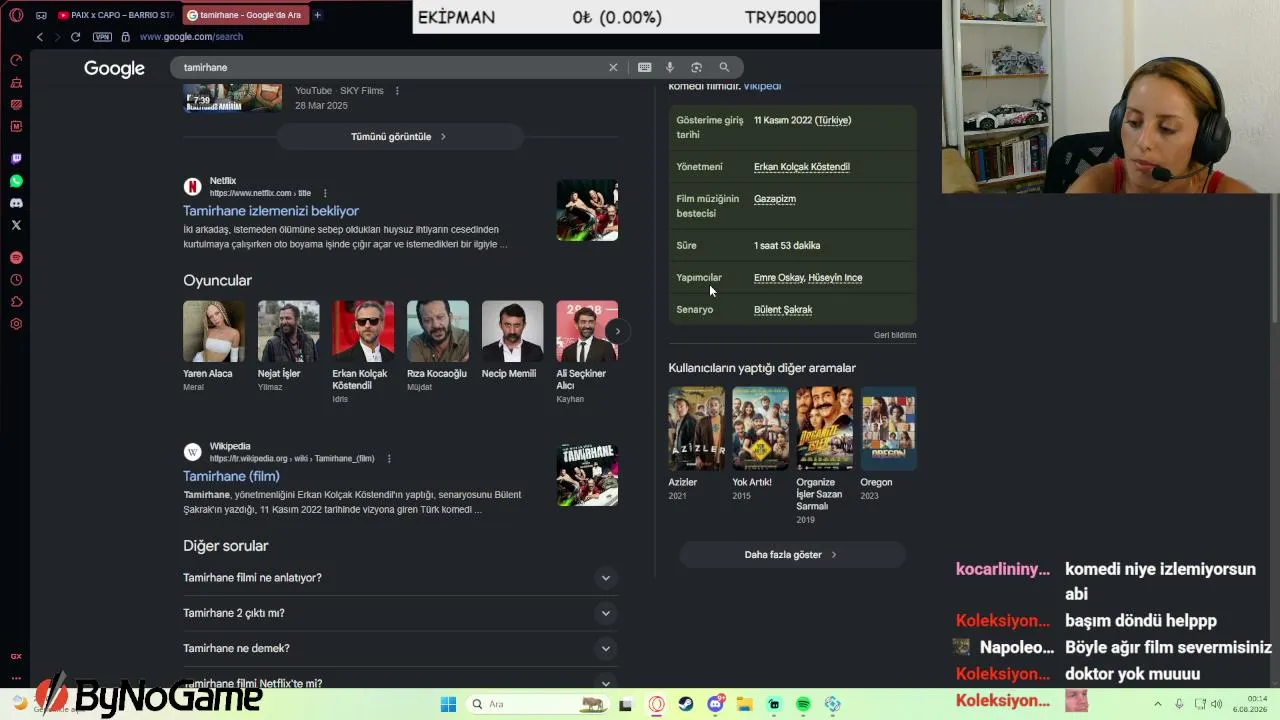Open Azizler 2021 related search poster
The width and height of the screenshot is (1280, 720).
click(696, 428)
